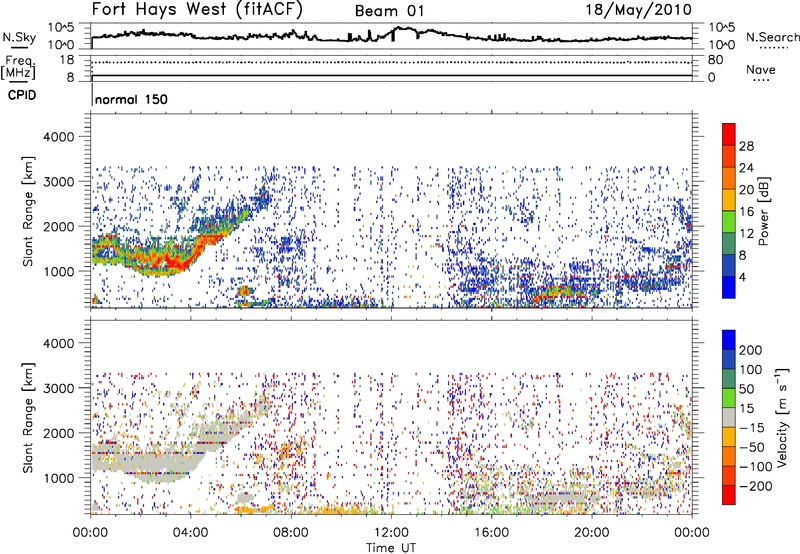Click the "12:00" time axis label
This screenshot has height=554, width=800.
tap(391, 533)
